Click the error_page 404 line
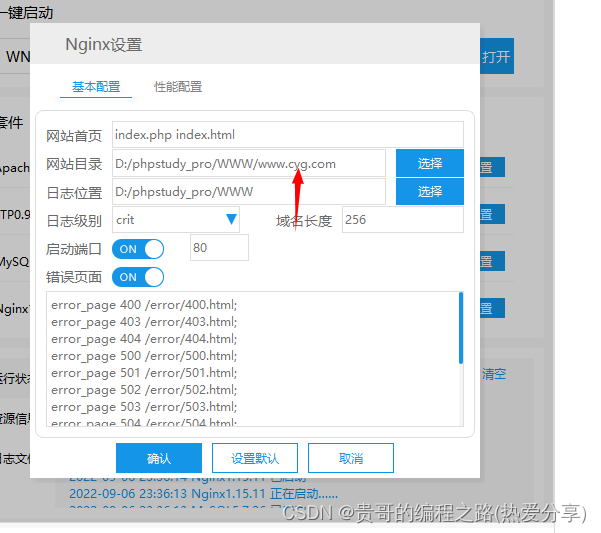 pyautogui.click(x=144, y=339)
